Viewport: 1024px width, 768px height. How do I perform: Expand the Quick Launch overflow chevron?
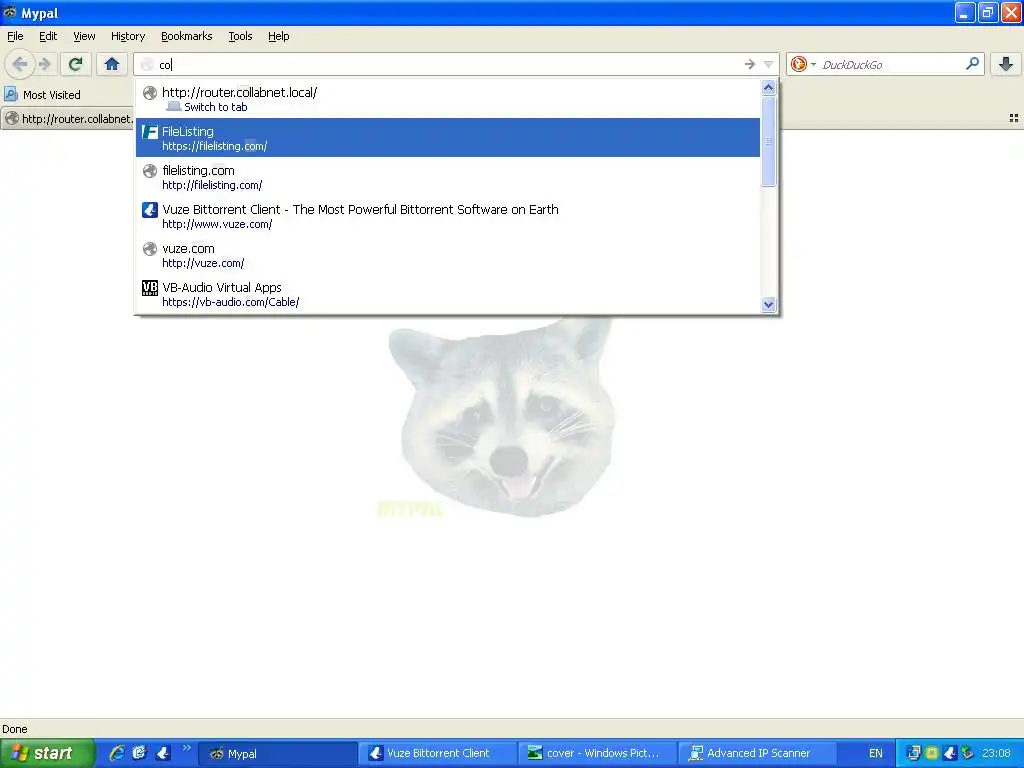point(187,748)
